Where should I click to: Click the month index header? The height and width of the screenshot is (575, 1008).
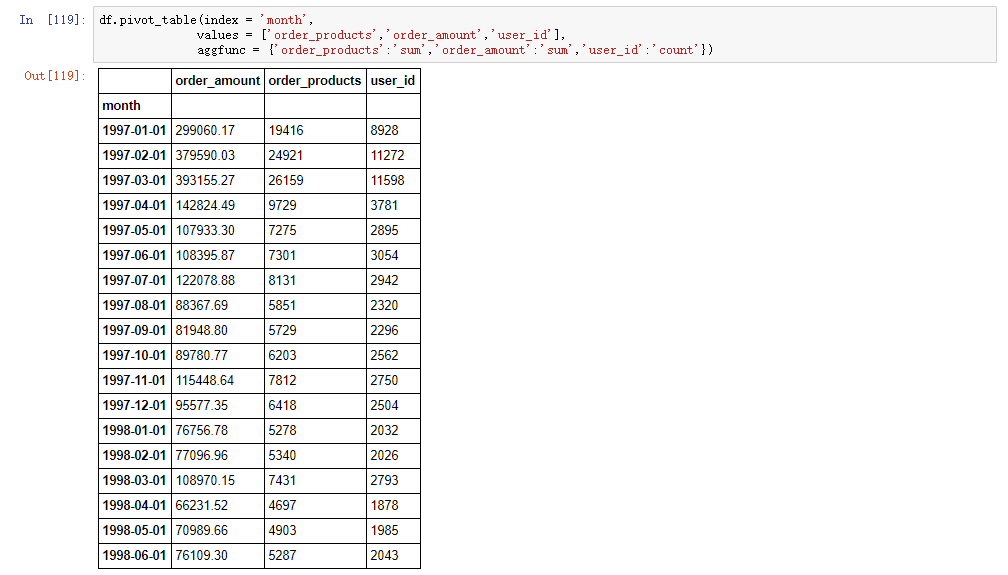tap(135, 106)
